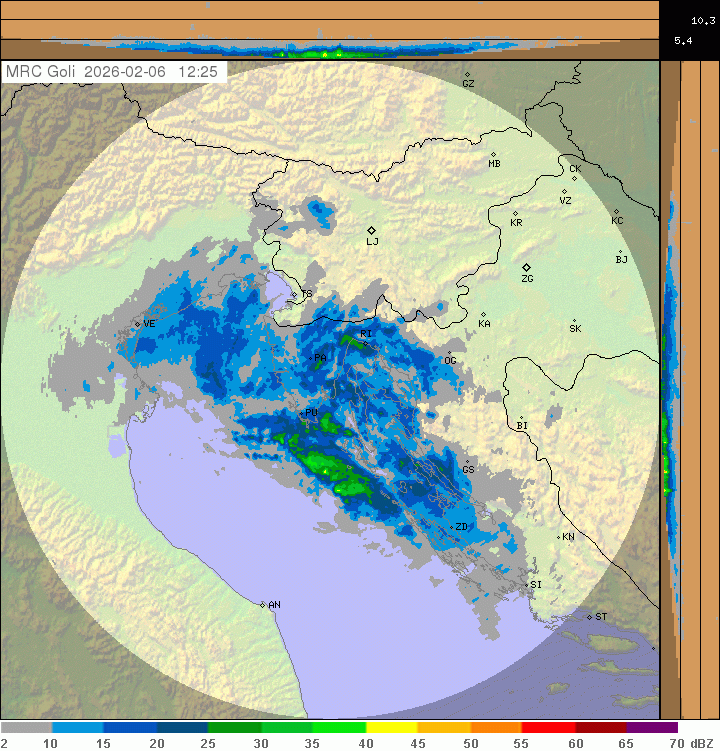
Task: Click the KA city marker
Action: tap(483, 315)
